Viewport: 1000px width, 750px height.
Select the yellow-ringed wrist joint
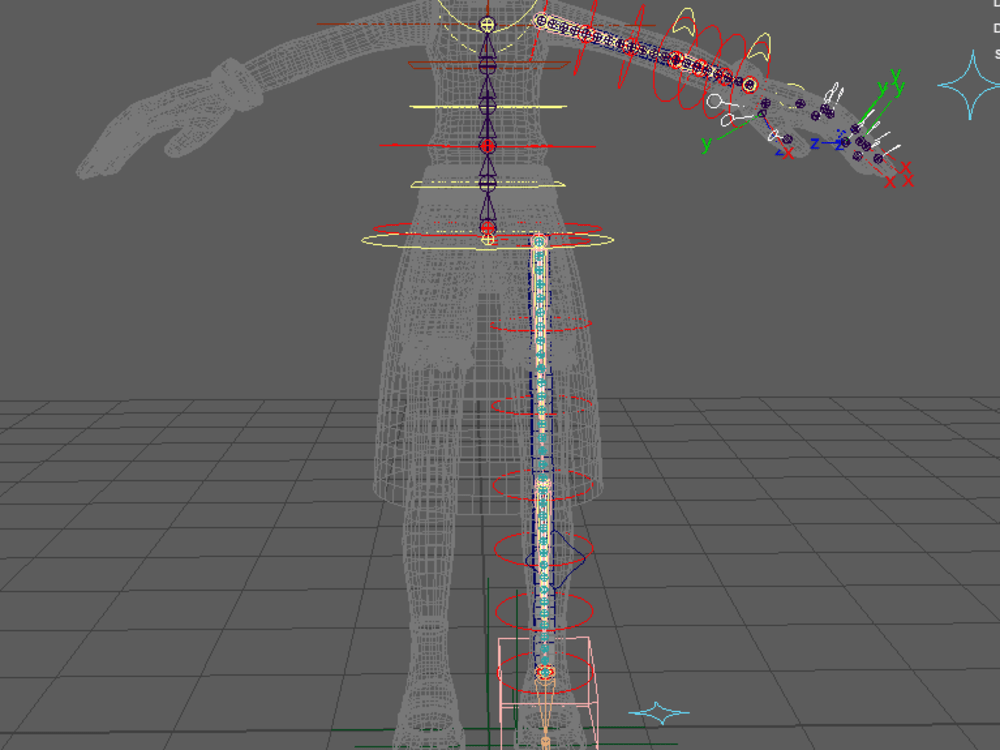[749, 84]
